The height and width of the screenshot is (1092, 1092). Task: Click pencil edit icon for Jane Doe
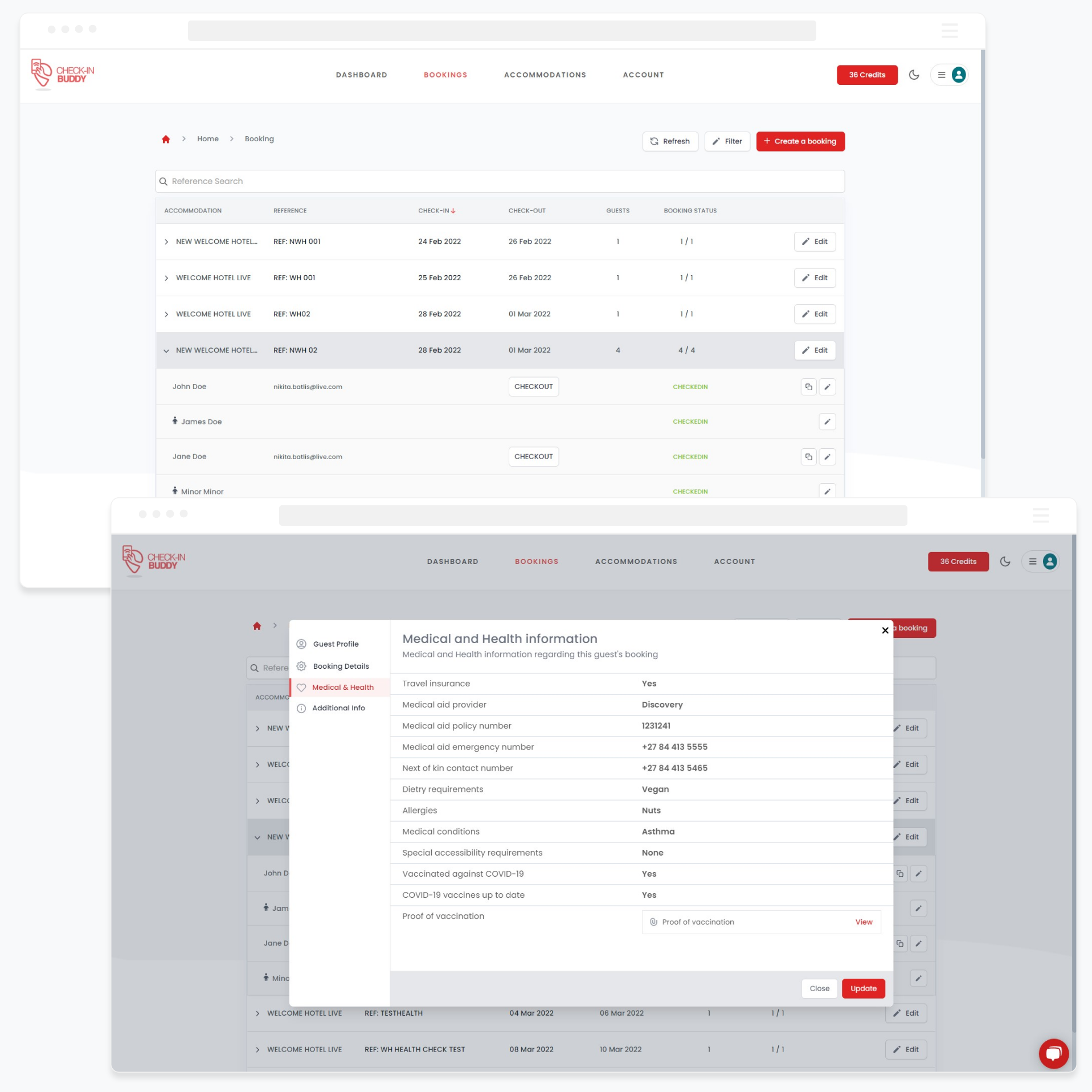827,457
